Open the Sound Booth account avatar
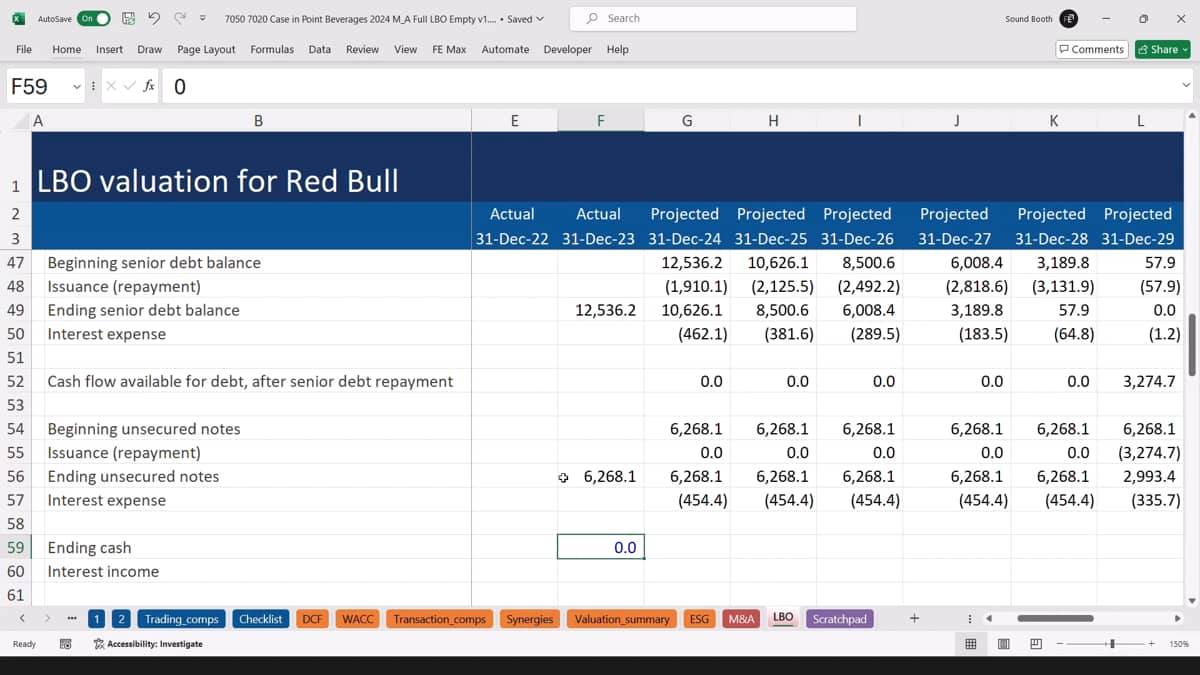This screenshot has width=1200, height=675. pos(1069,19)
